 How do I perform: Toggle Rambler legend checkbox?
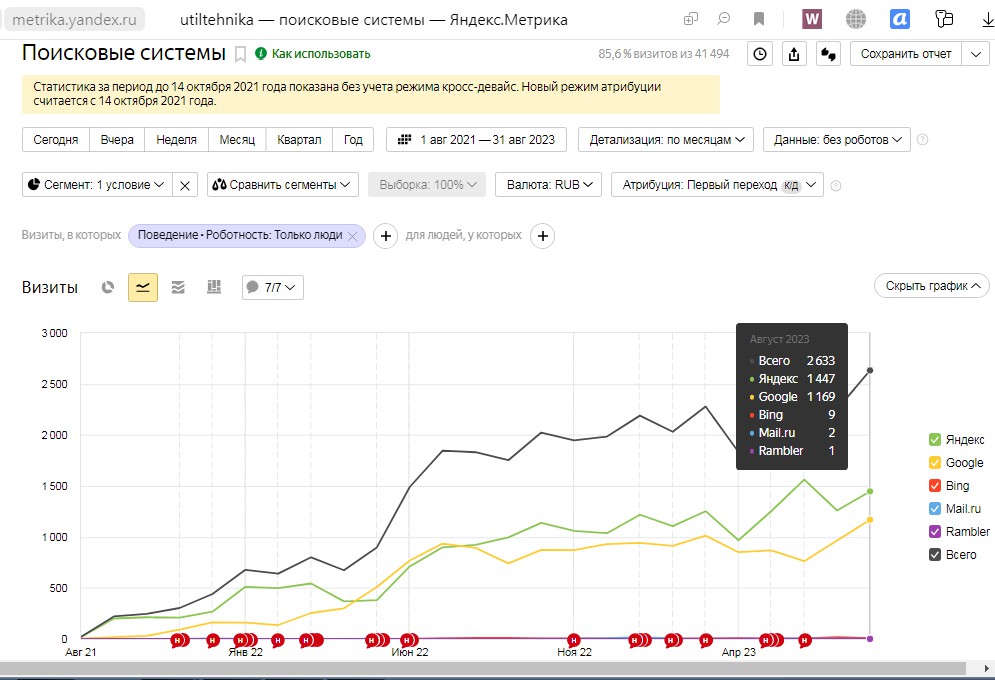[935, 532]
